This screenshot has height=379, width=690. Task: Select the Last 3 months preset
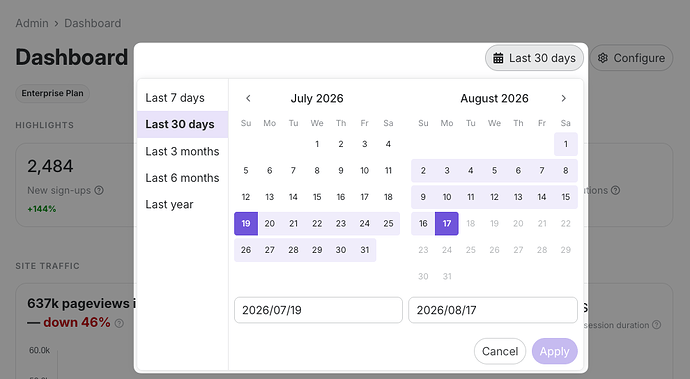tap(183, 151)
